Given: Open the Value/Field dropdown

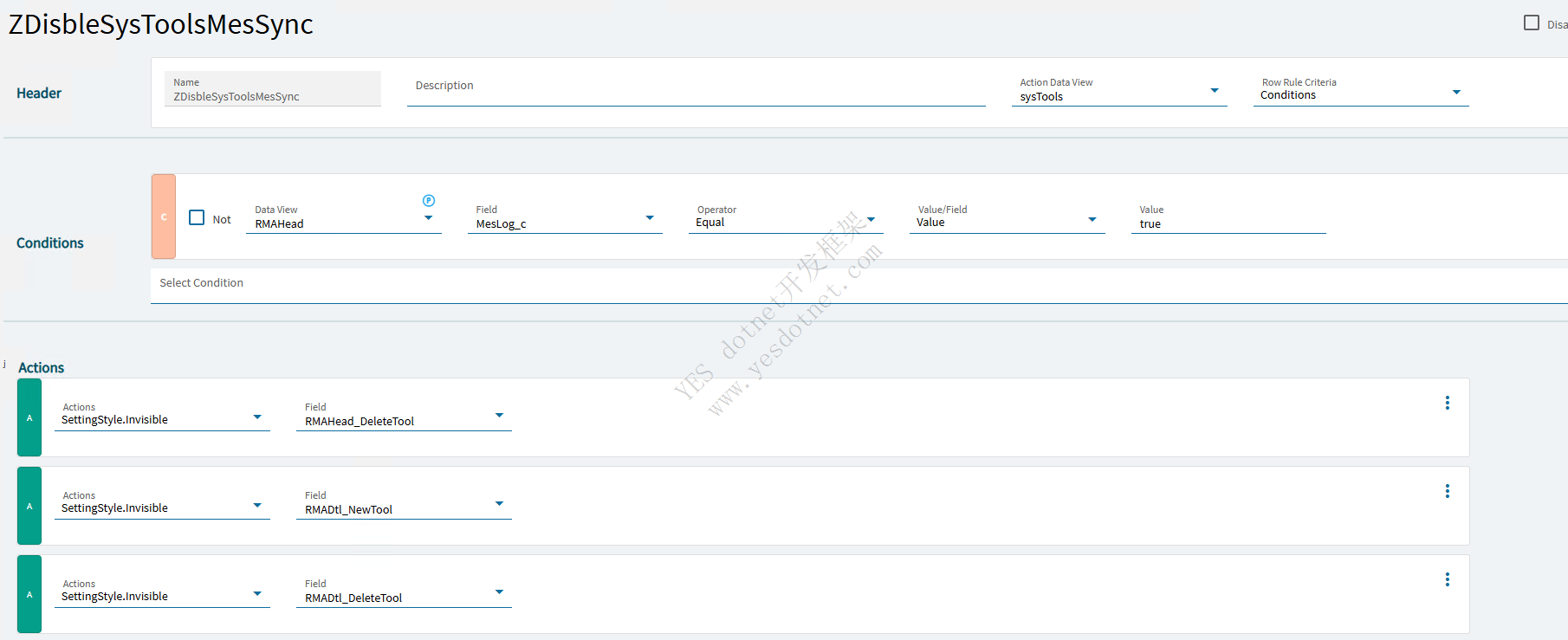Looking at the screenshot, I should click(1092, 220).
